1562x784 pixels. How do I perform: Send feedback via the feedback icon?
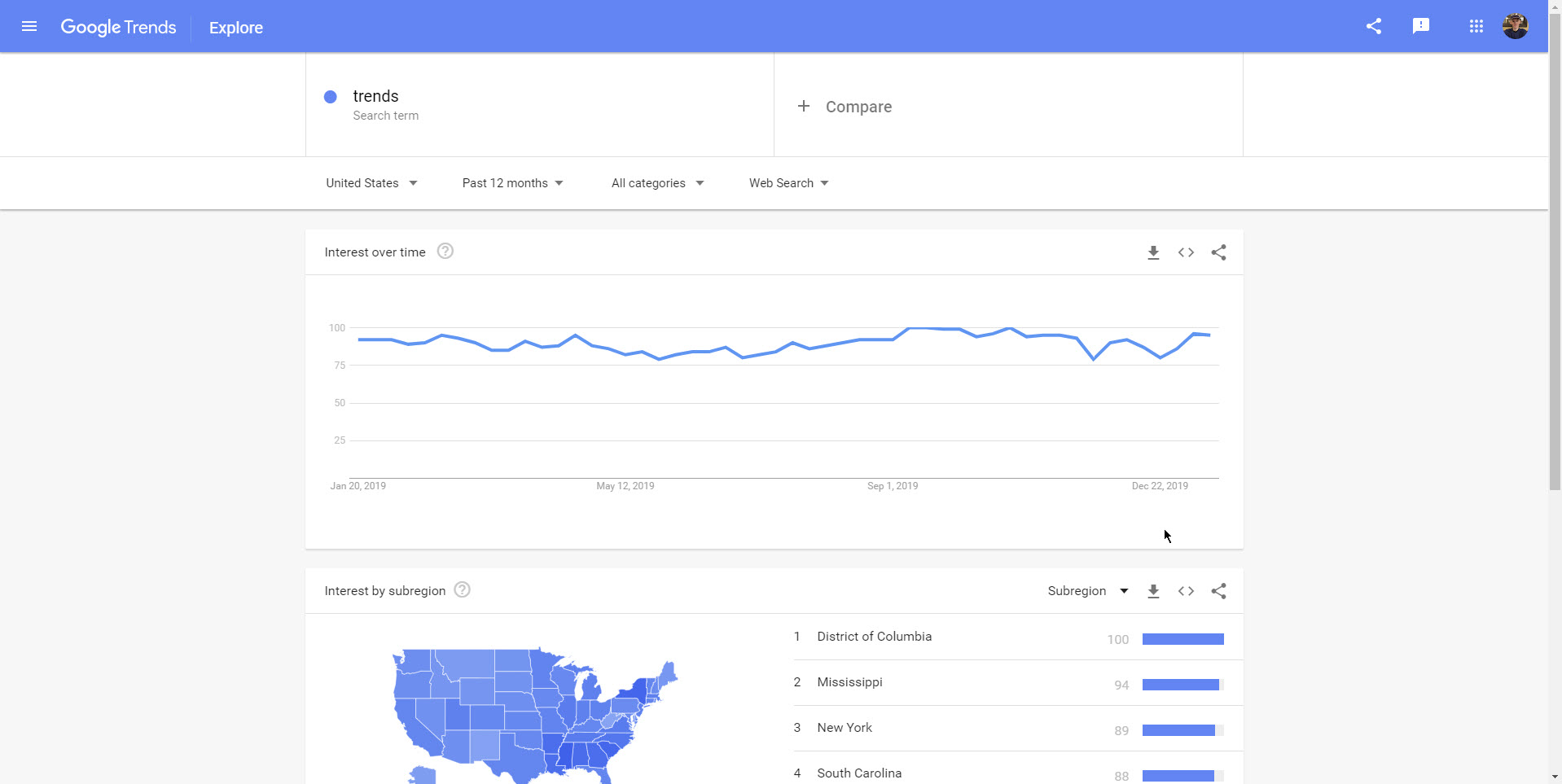point(1421,26)
